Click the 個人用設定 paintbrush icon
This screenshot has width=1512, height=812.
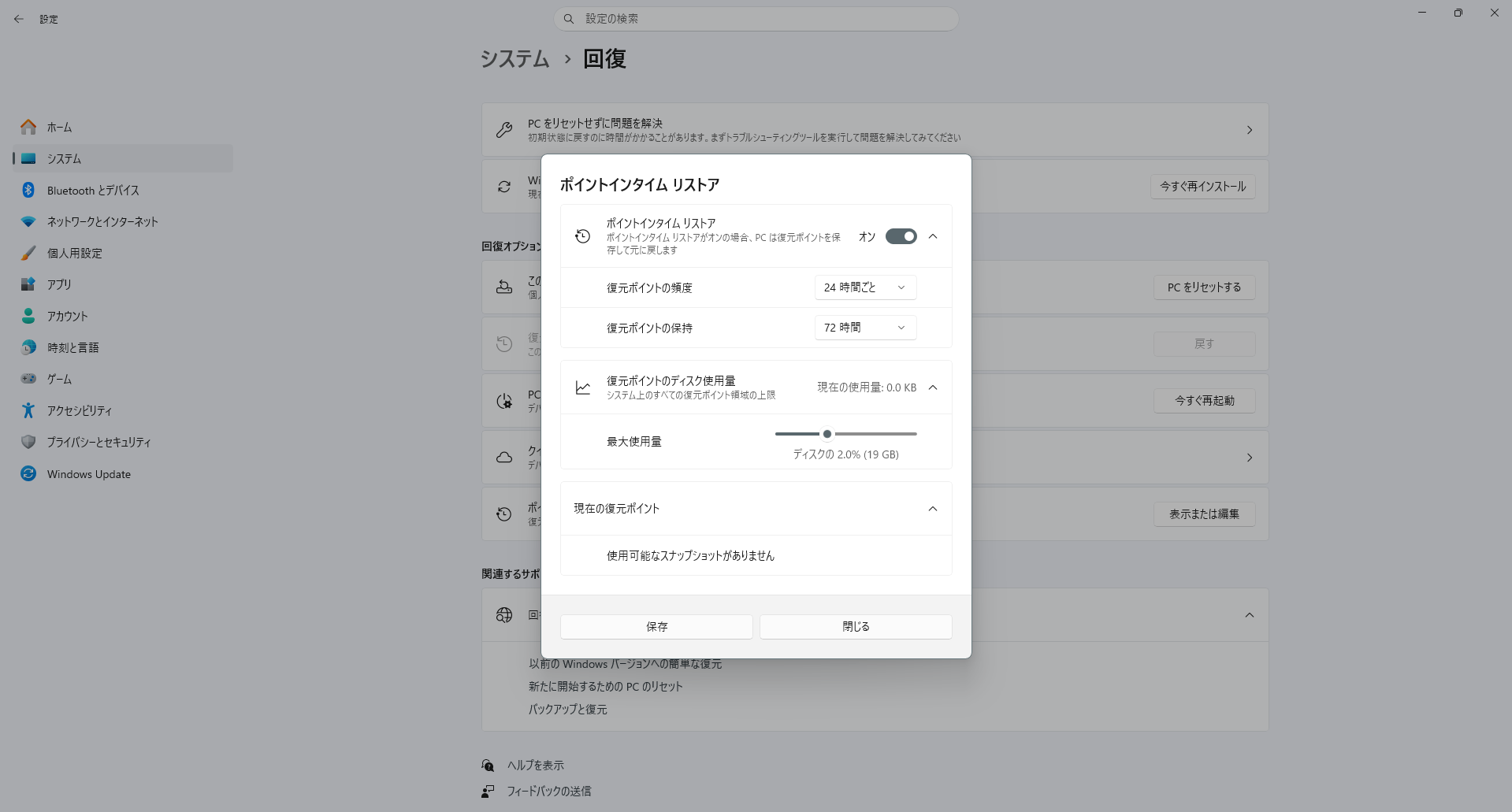[28, 253]
